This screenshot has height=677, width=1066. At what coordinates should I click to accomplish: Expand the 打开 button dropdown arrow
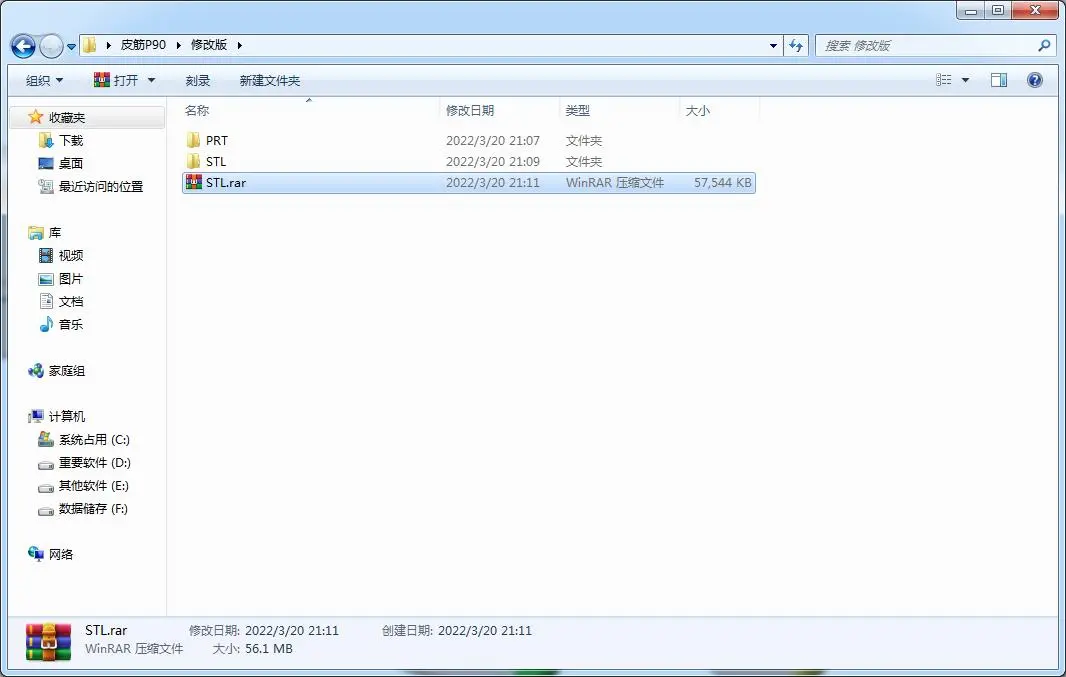point(152,80)
